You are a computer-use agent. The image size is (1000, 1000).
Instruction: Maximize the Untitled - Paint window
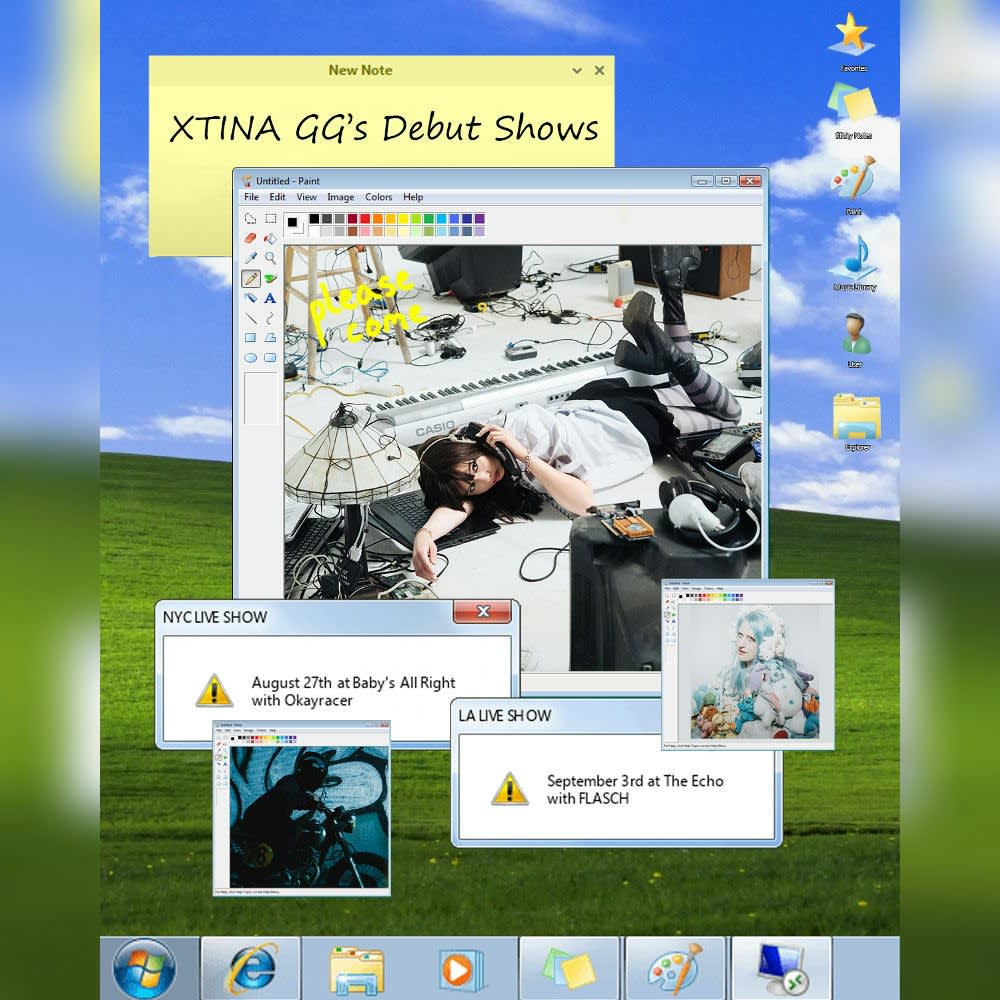[x=726, y=181]
